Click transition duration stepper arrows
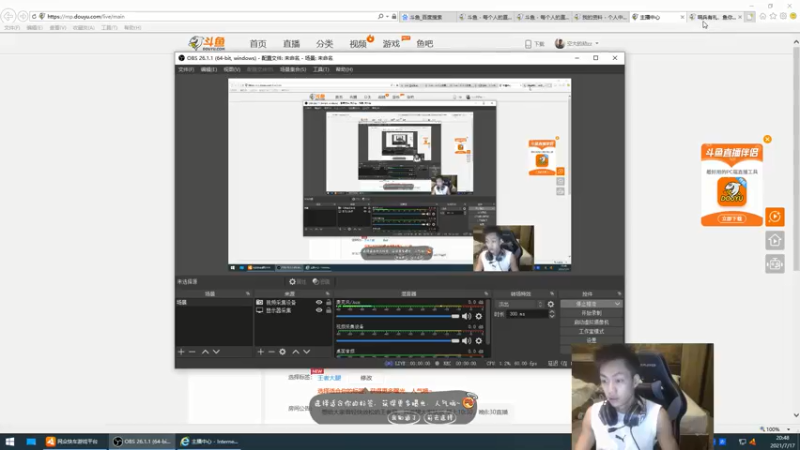The width and height of the screenshot is (800, 450). tap(552, 314)
